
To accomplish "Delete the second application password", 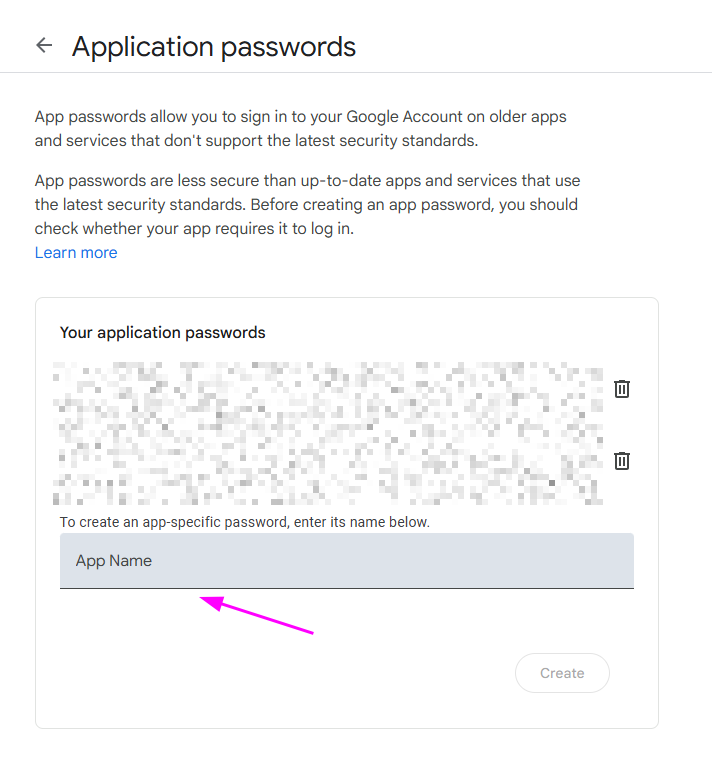I will tap(621, 460).
